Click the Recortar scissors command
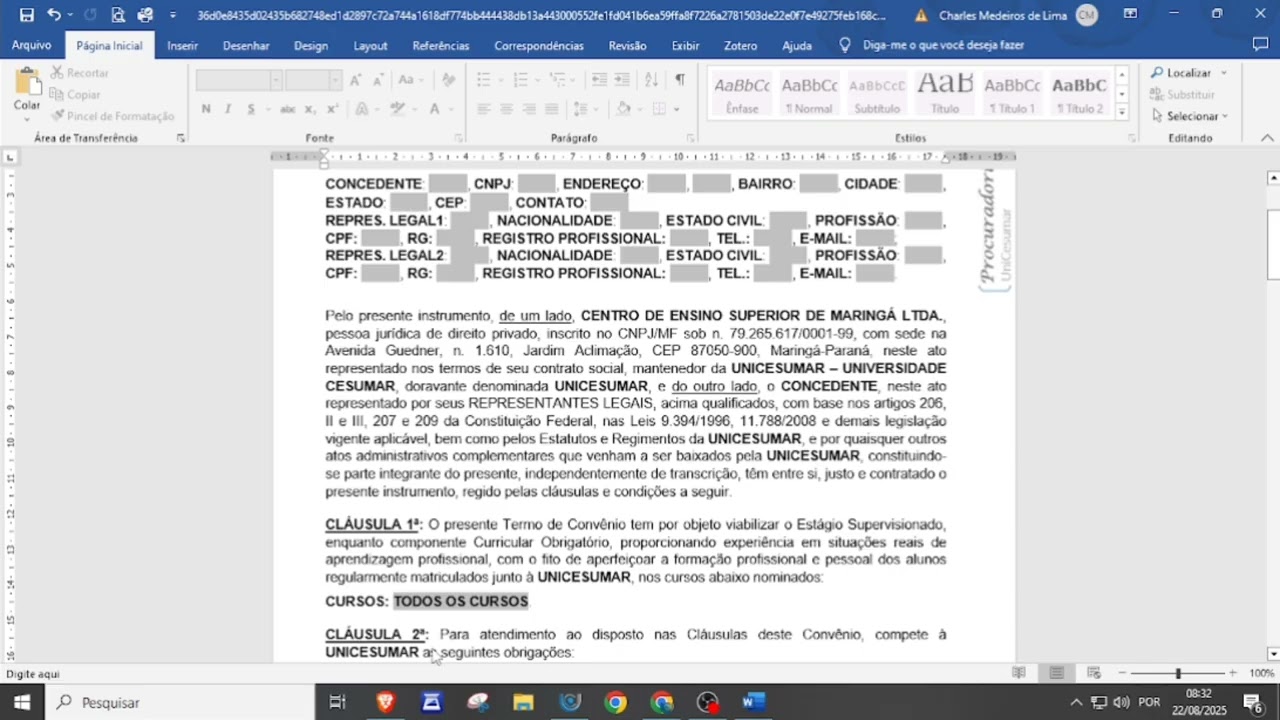Viewport: 1280px width, 720px height. click(78, 73)
